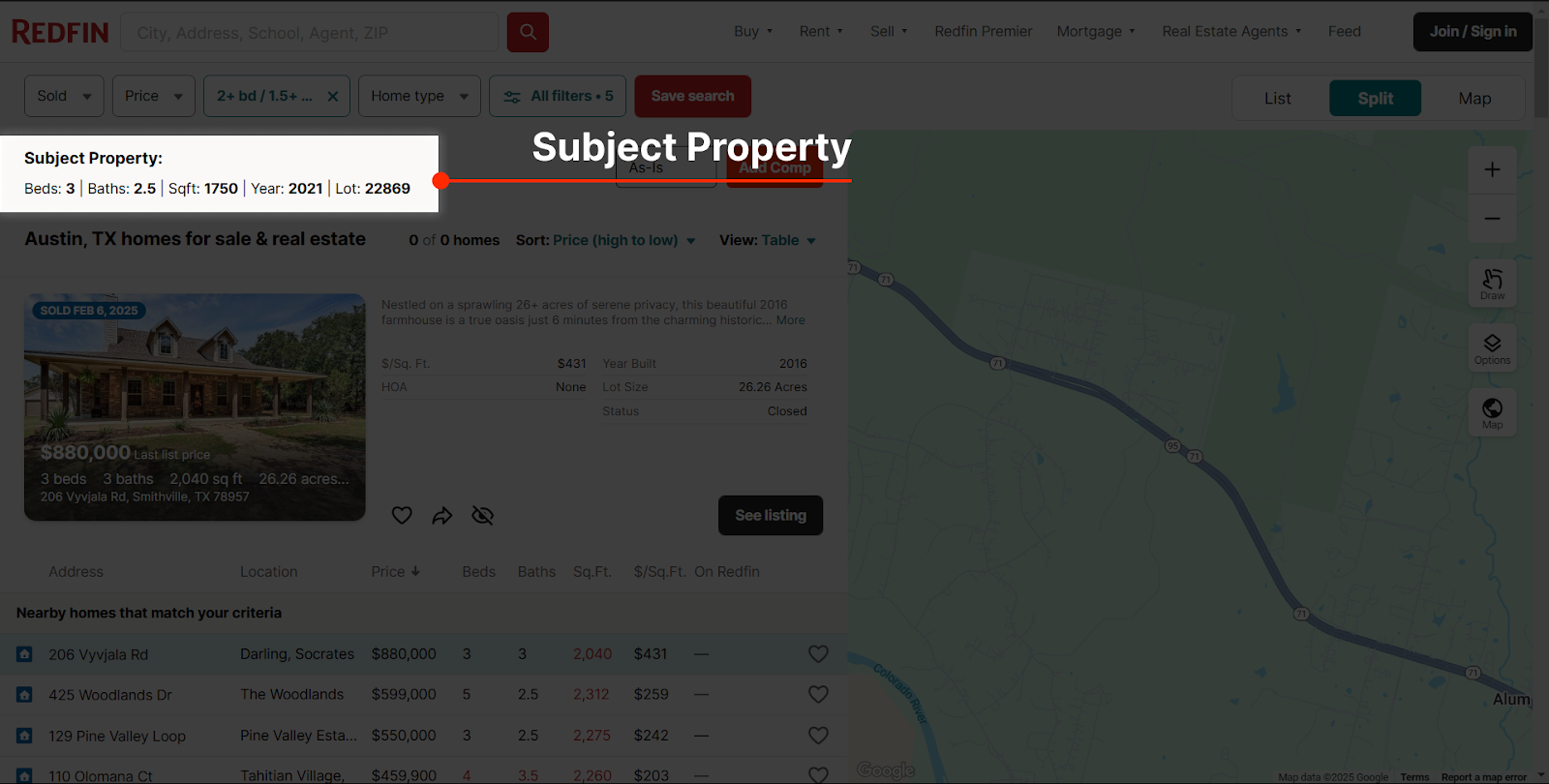Click The Woodlands location cell
This screenshot has height=784, width=1549.
coord(291,695)
